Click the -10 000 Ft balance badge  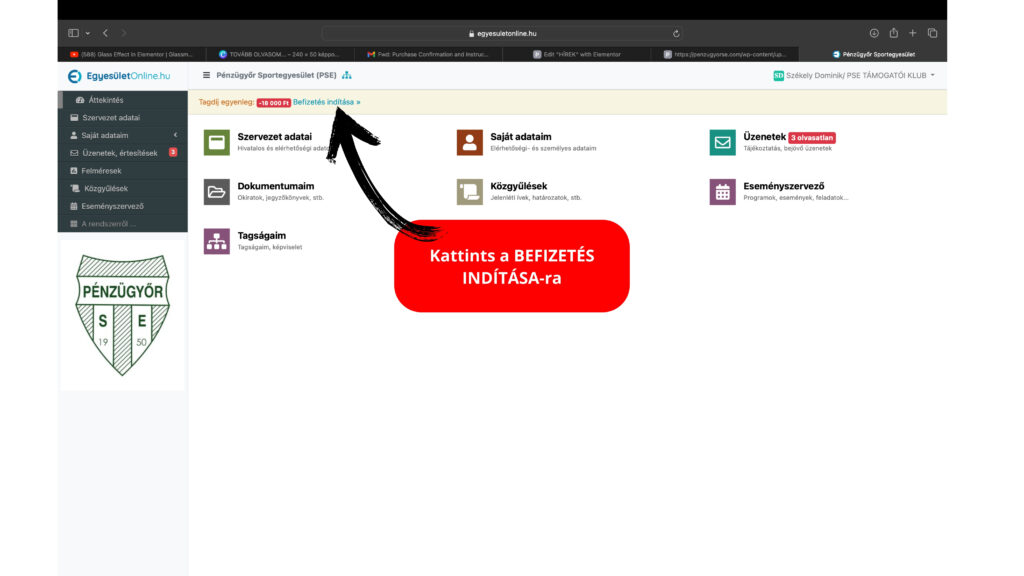click(x=273, y=103)
